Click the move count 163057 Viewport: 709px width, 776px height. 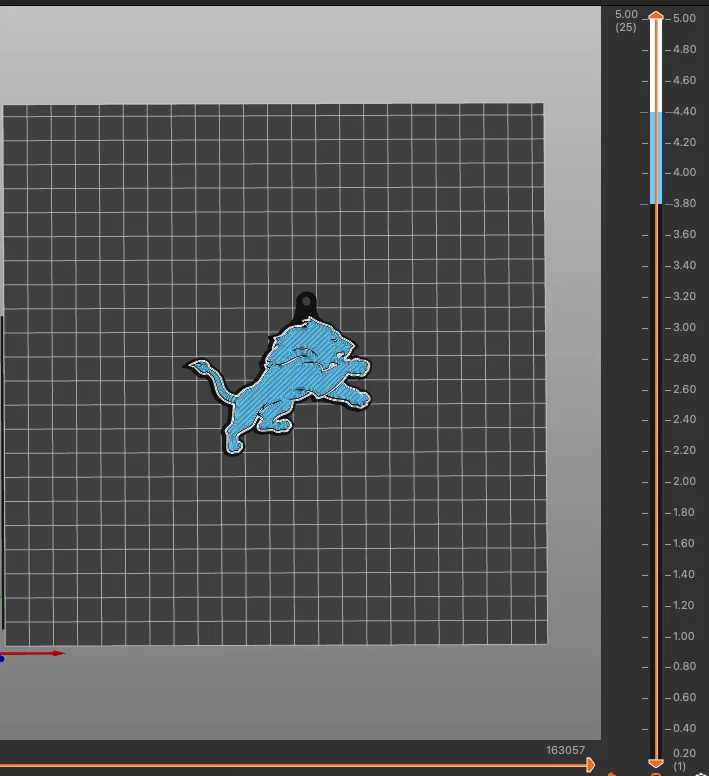565,750
